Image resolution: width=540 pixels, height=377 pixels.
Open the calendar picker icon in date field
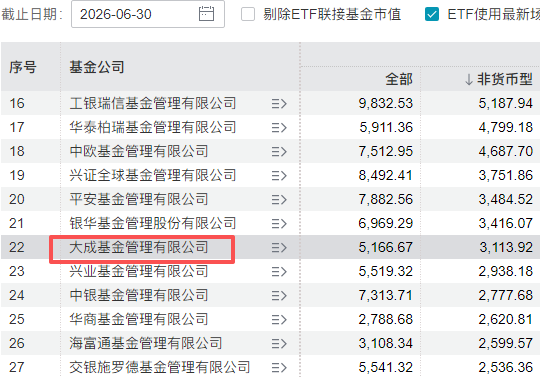206,14
